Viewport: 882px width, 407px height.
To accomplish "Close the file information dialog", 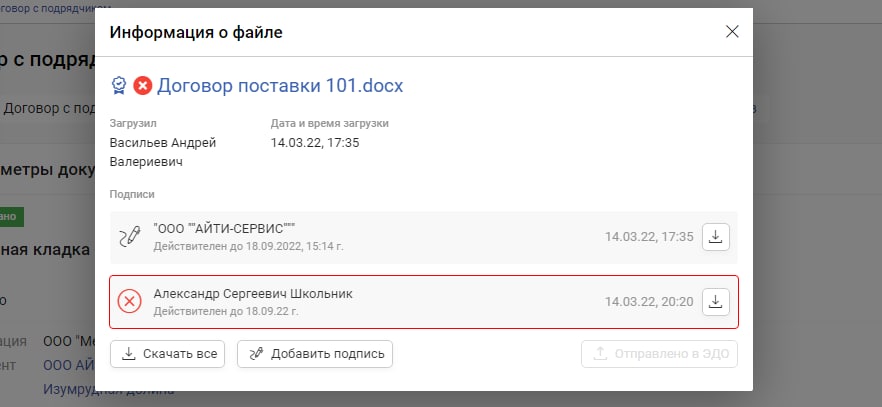I will click(x=732, y=32).
